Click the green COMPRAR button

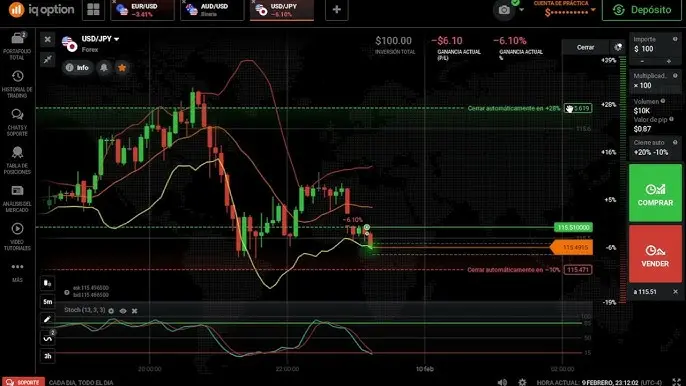(x=655, y=193)
